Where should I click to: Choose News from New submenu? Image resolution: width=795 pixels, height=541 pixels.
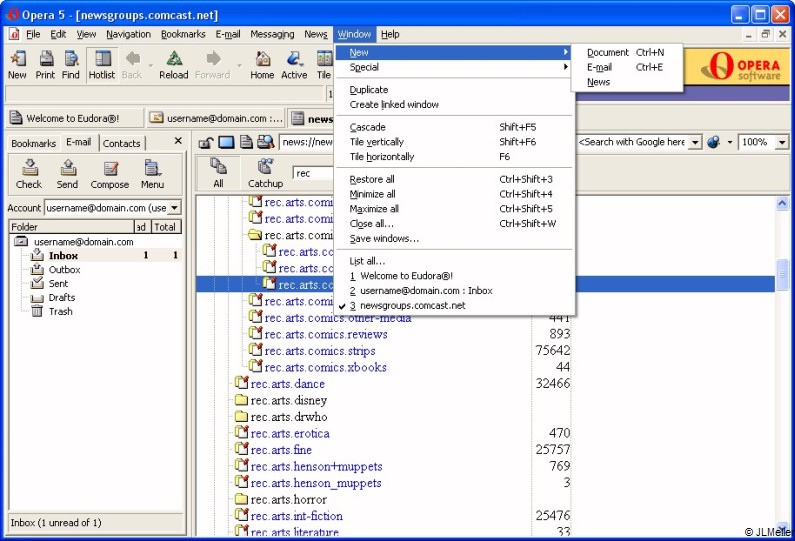[627, 82]
